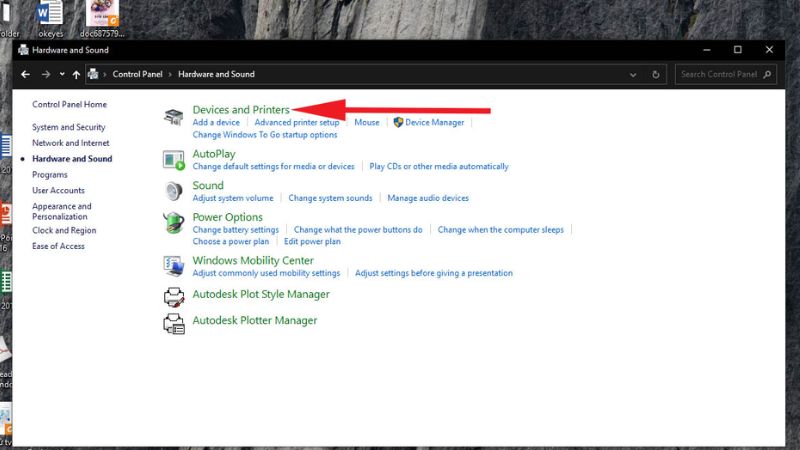The width and height of the screenshot is (800, 450).
Task: Navigate back with the back arrow
Action: click(26, 74)
